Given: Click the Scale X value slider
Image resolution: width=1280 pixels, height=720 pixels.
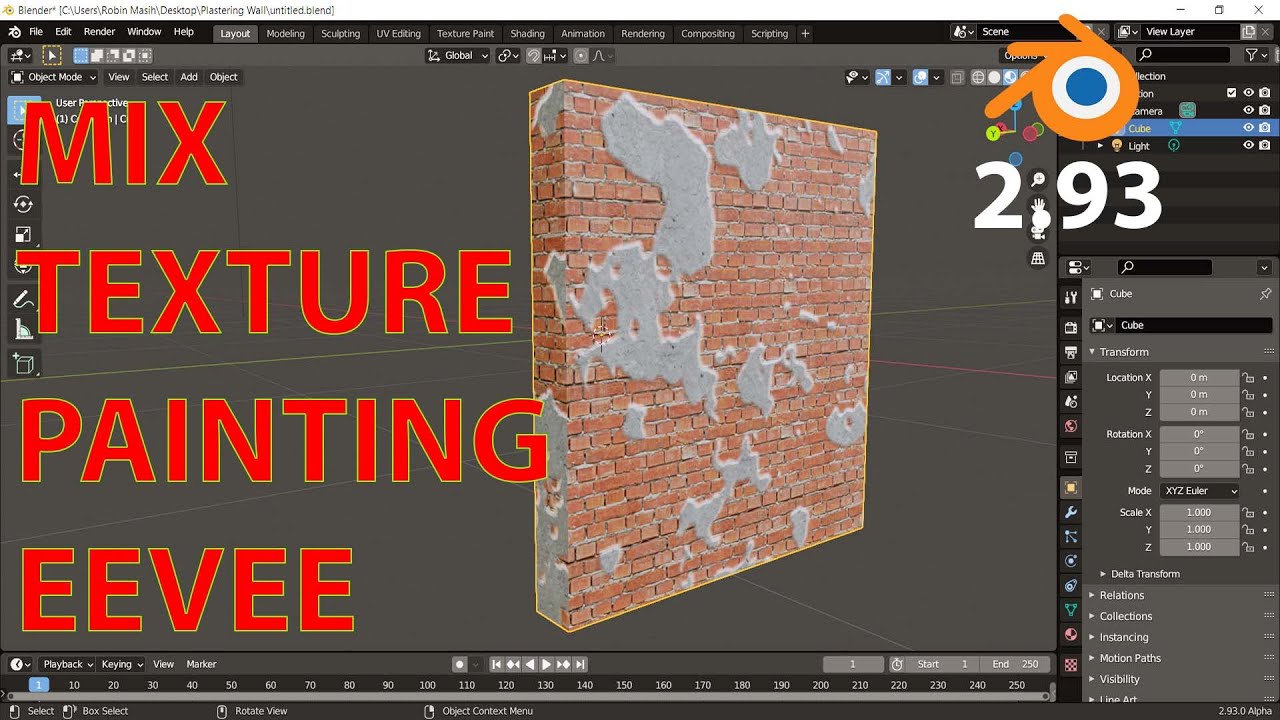Looking at the screenshot, I should point(1199,512).
